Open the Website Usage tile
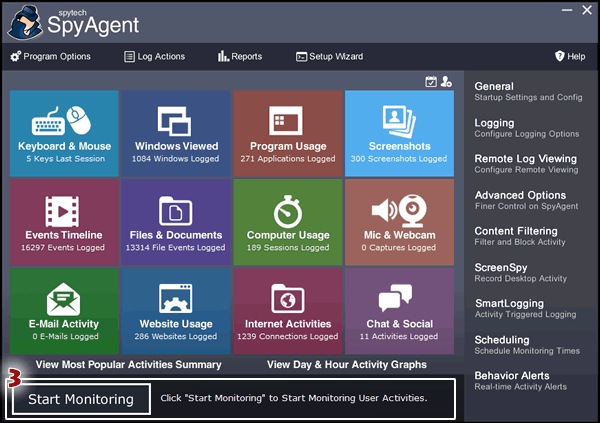 pyautogui.click(x=176, y=310)
